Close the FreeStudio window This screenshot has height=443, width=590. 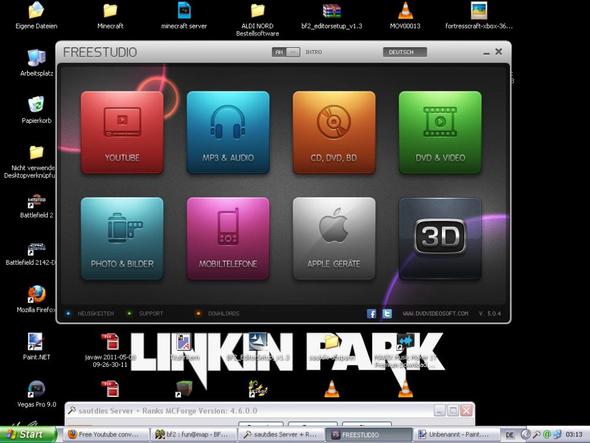tap(499, 52)
